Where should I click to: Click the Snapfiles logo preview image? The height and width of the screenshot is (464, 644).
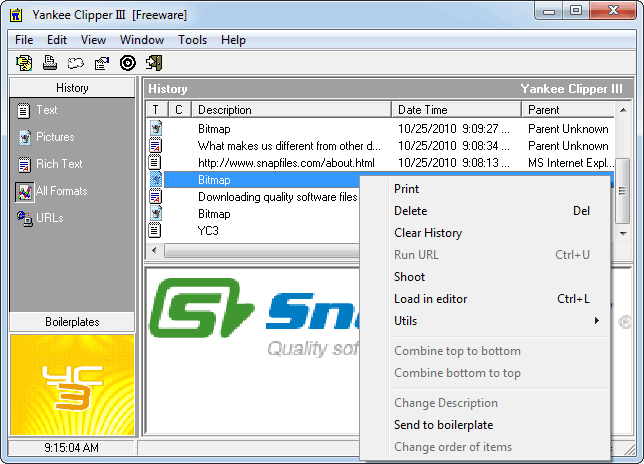[253, 316]
